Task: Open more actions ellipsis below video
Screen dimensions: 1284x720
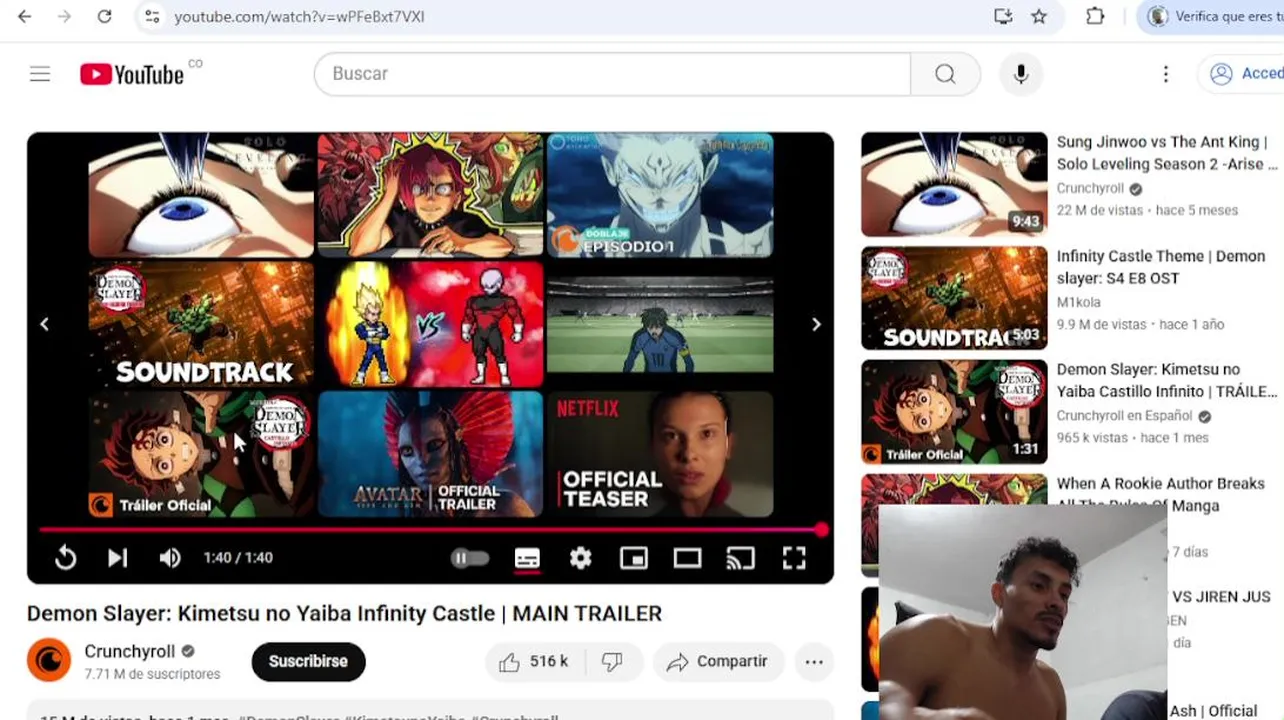Action: 814,661
